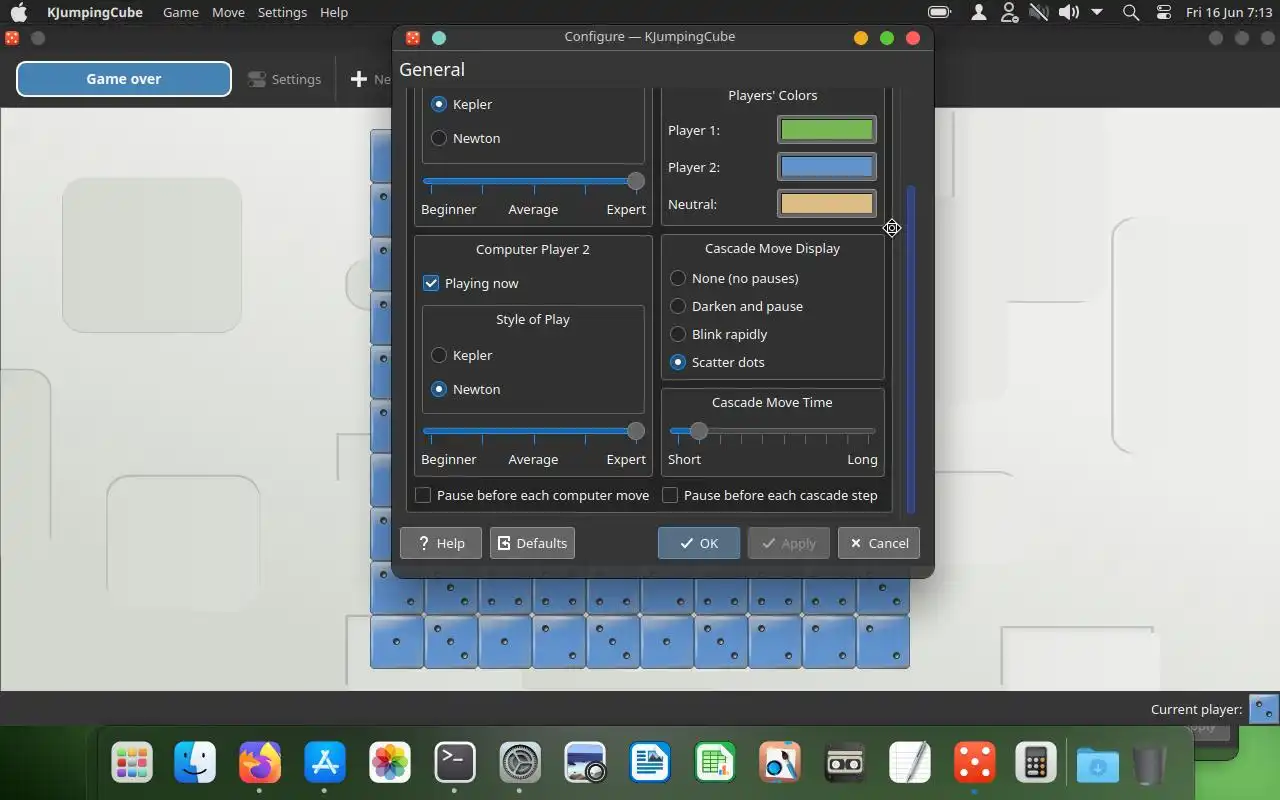Viewport: 1280px width, 800px height.
Task: Click the red dice KJumpingCube dock icon
Action: [x=975, y=763]
